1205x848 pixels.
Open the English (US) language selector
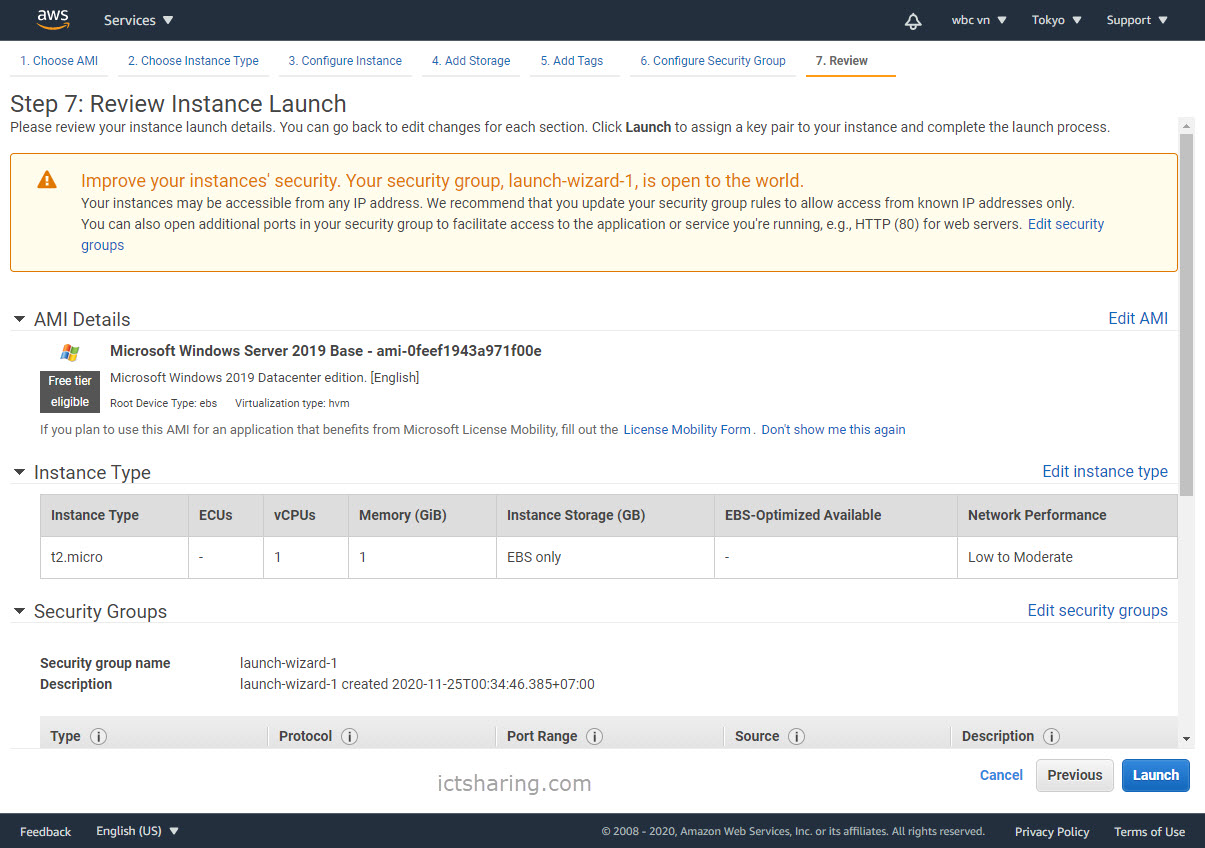[137, 831]
